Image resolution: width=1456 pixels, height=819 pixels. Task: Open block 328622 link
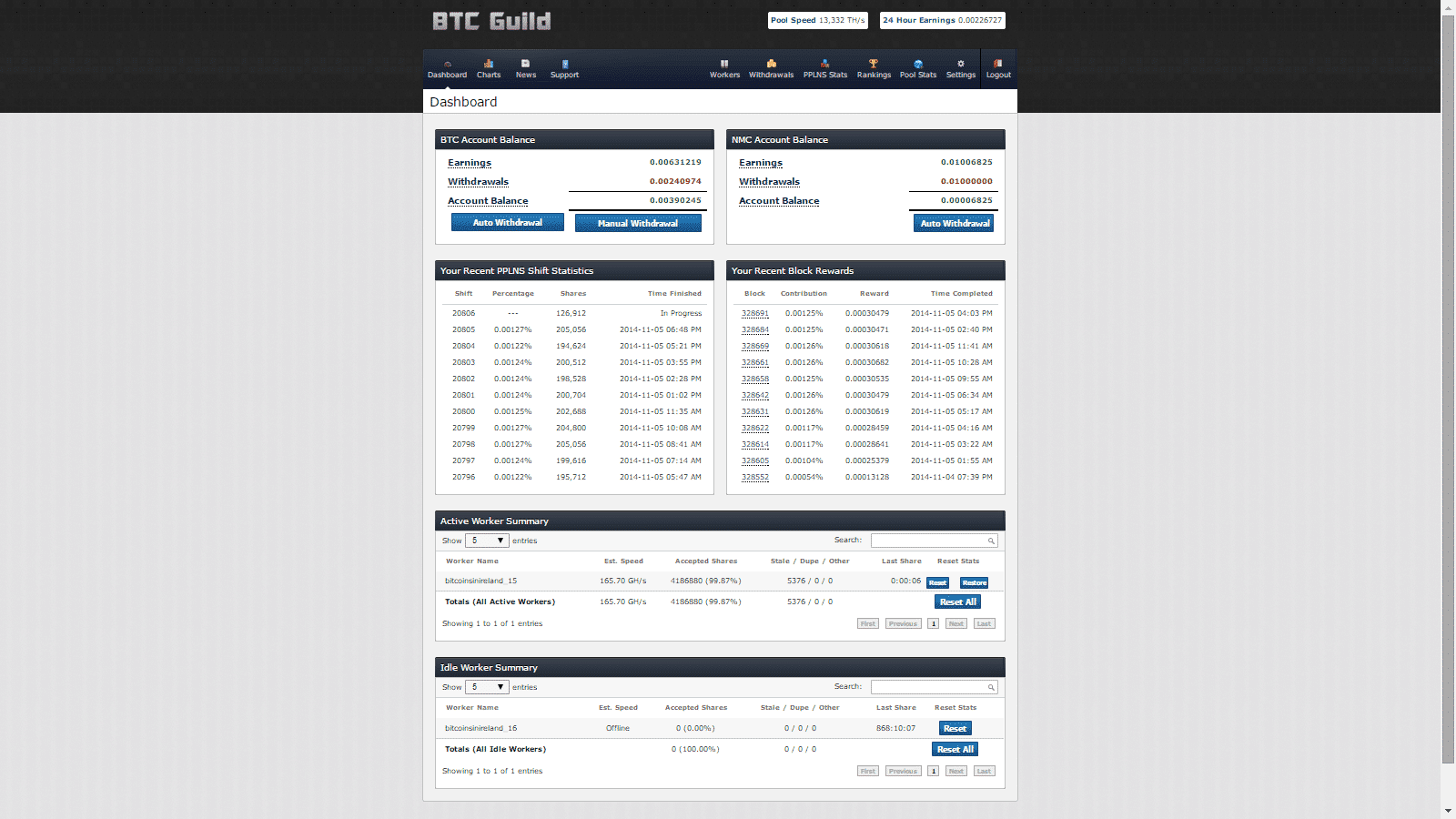755,428
